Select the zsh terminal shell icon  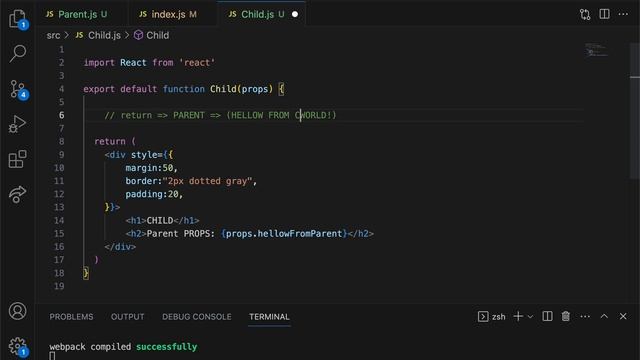click(x=483, y=316)
